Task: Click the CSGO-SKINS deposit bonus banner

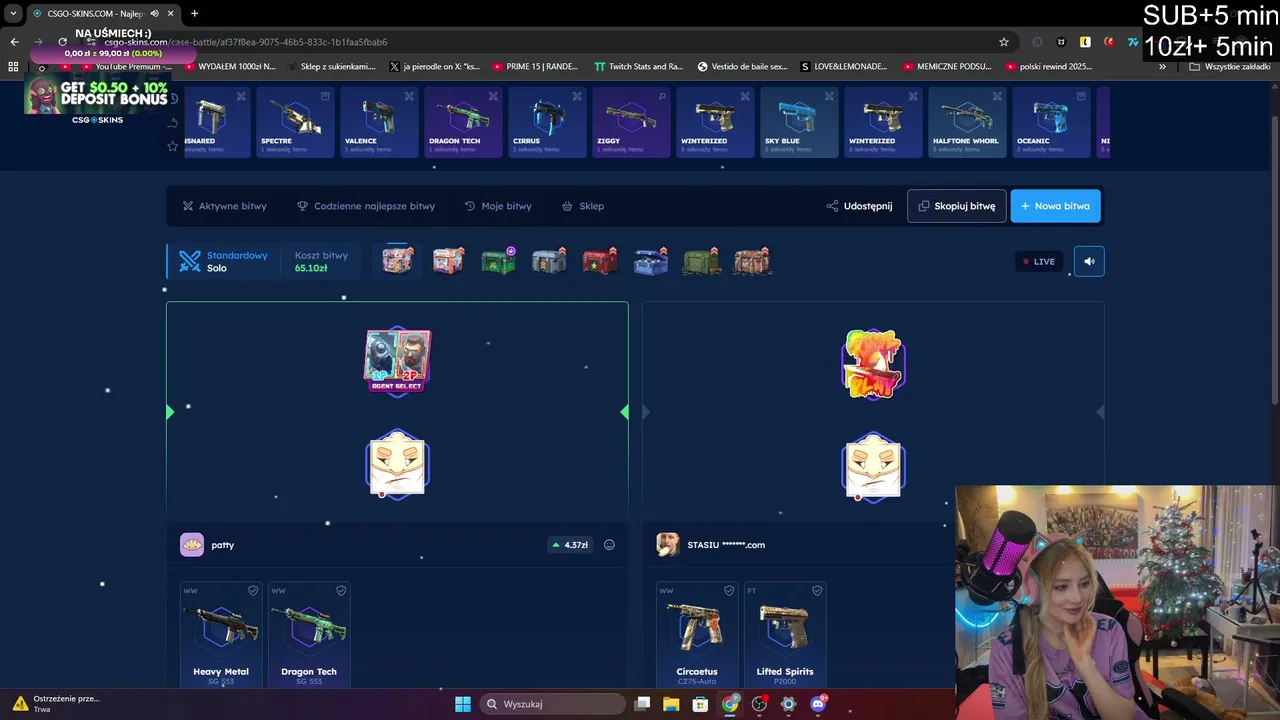Action: (97, 98)
